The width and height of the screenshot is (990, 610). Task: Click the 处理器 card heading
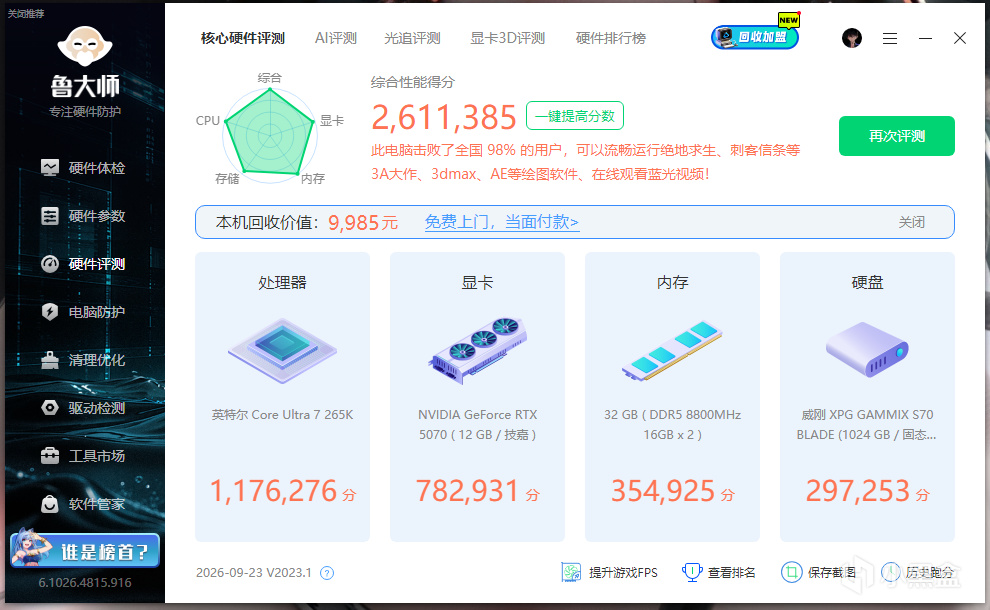pos(282,283)
